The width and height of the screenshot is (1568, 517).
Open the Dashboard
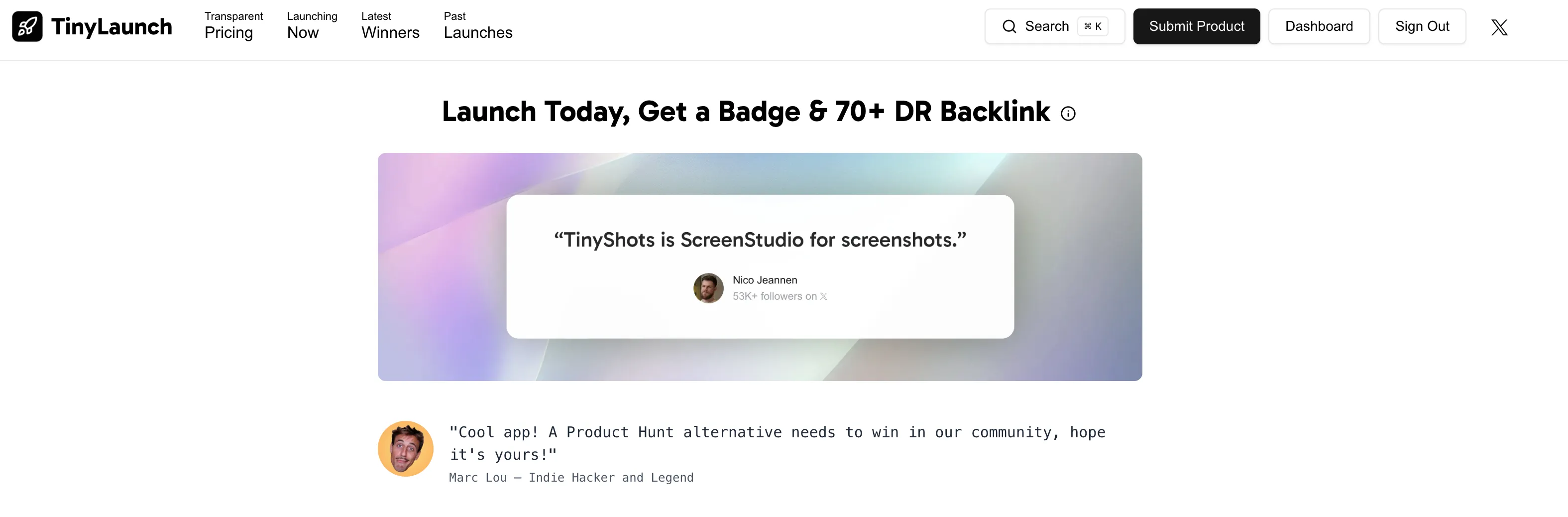1319,26
